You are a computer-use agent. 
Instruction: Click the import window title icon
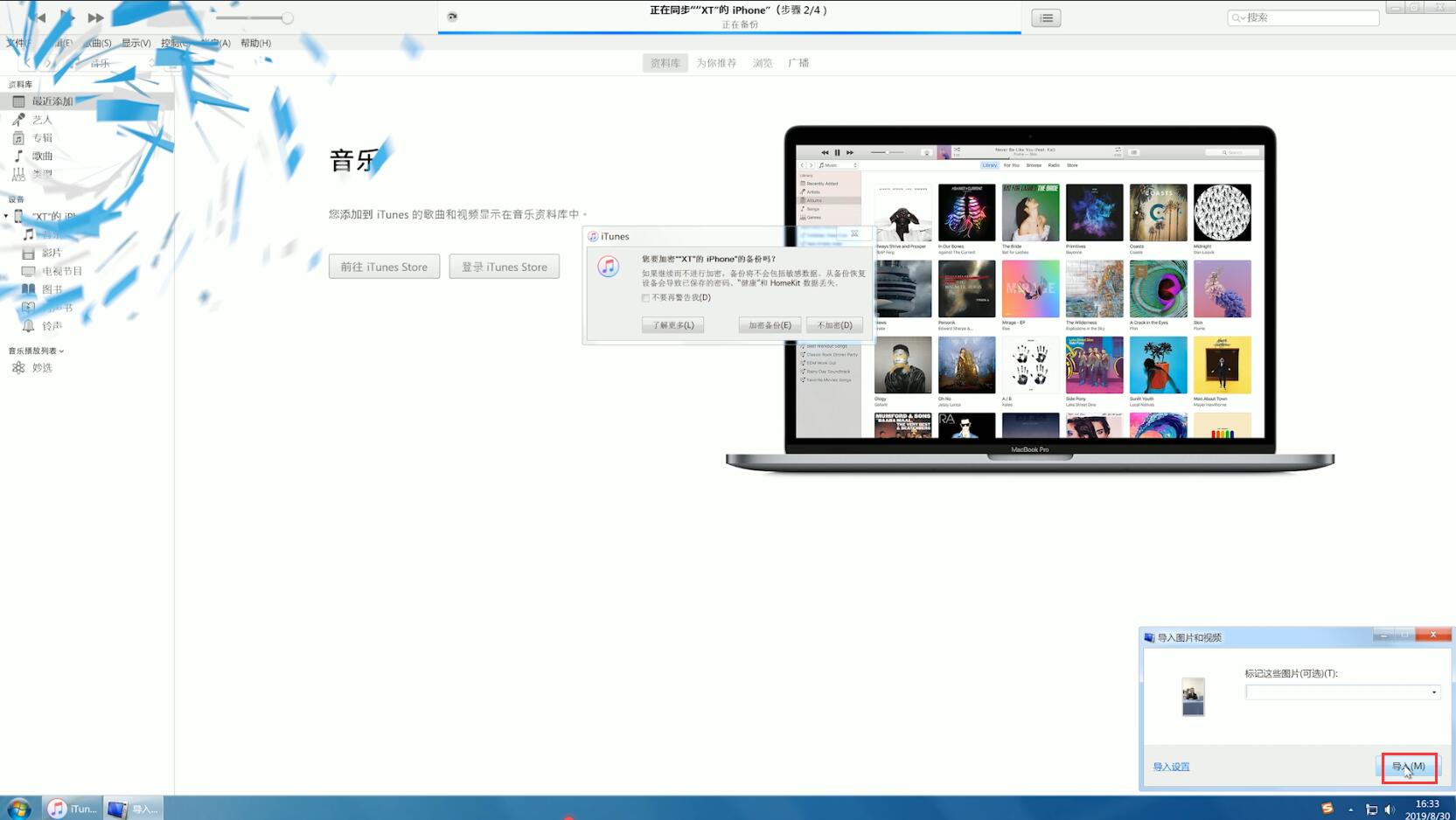click(x=1149, y=638)
